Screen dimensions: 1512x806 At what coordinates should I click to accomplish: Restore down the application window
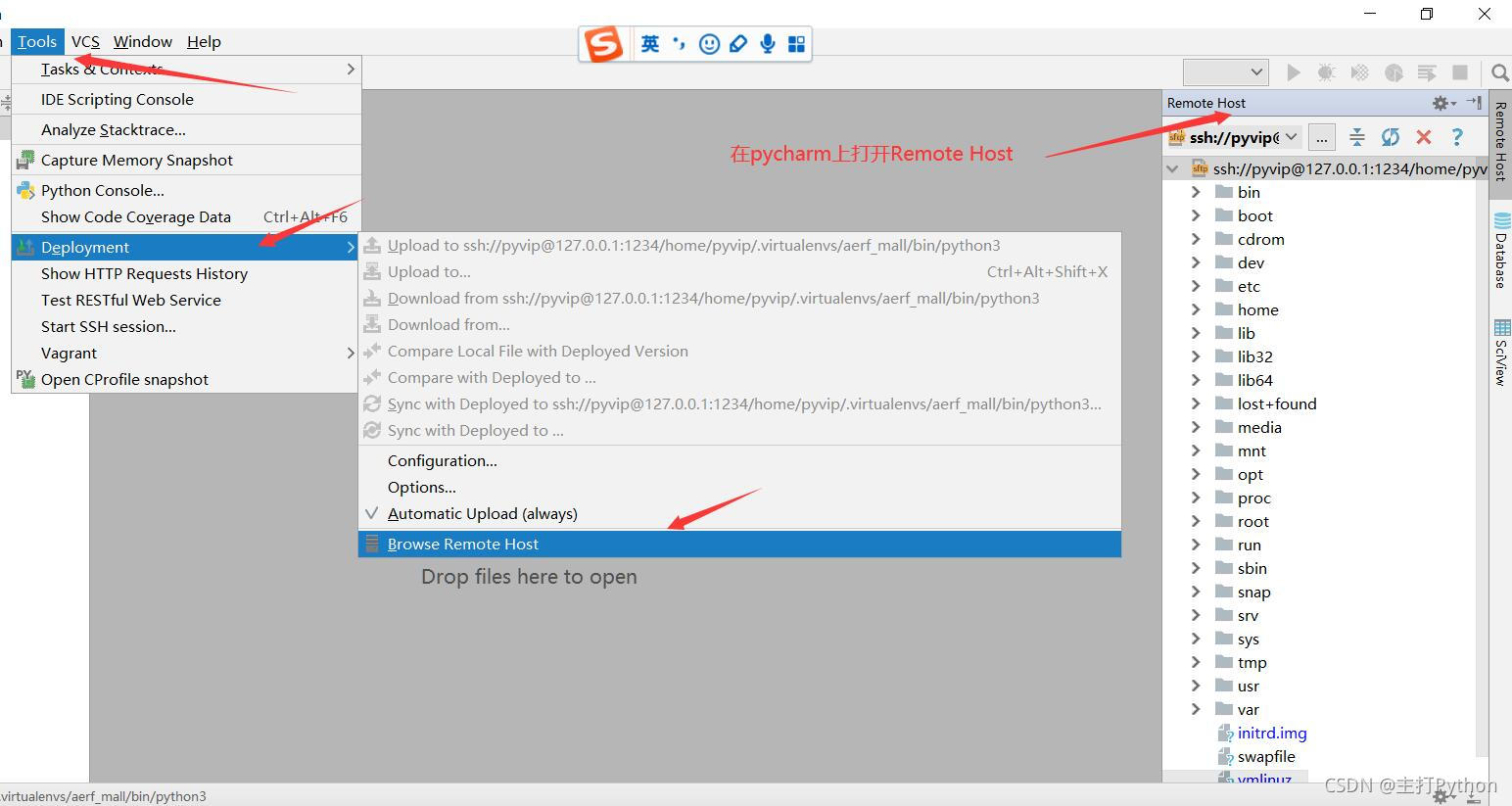(x=1427, y=14)
